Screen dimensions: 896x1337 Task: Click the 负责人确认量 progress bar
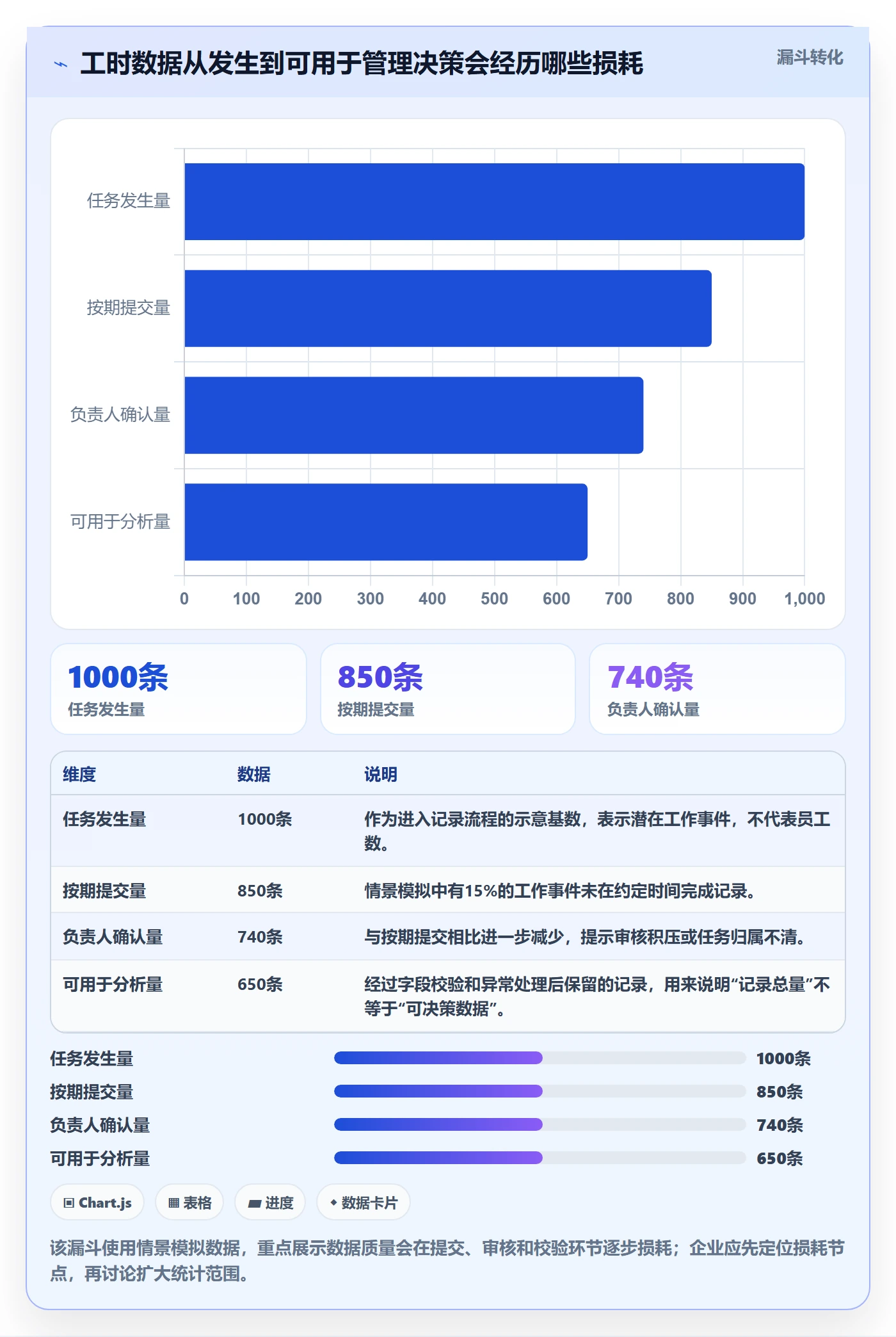540,1124
